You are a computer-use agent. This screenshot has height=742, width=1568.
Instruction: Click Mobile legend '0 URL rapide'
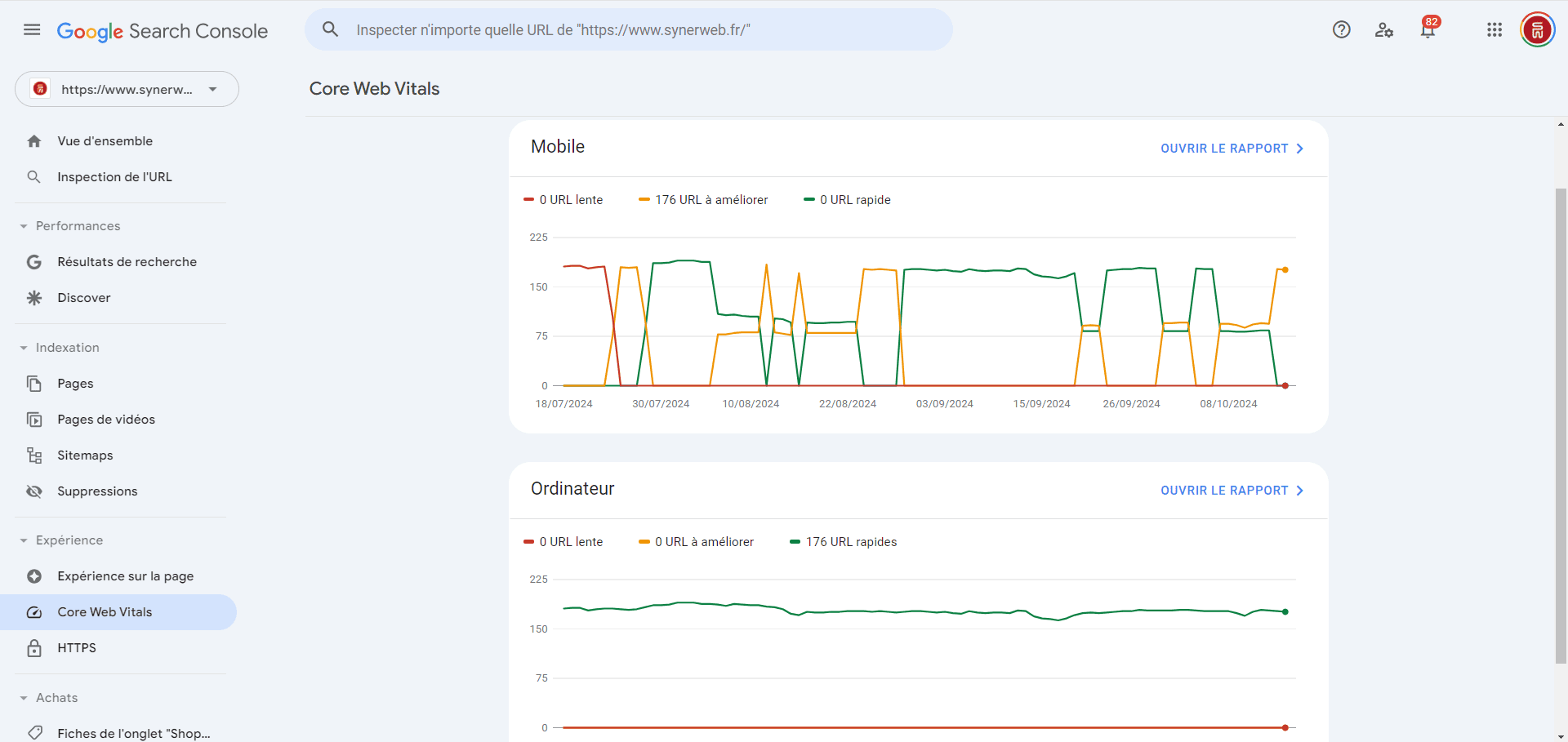click(847, 200)
